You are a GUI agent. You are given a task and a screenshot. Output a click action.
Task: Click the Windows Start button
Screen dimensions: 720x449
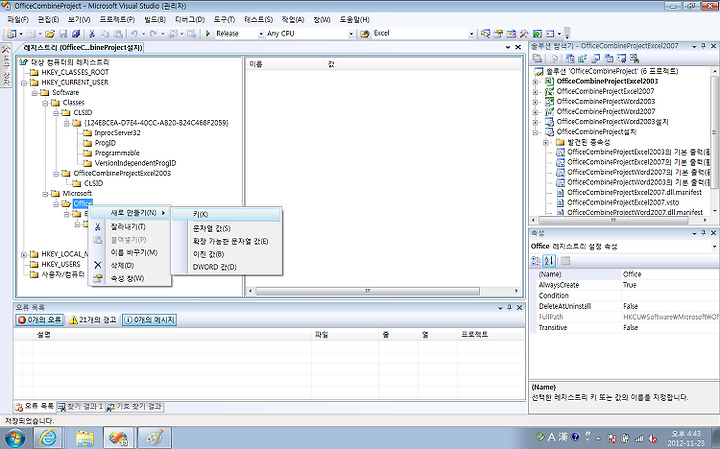click(14, 438)
